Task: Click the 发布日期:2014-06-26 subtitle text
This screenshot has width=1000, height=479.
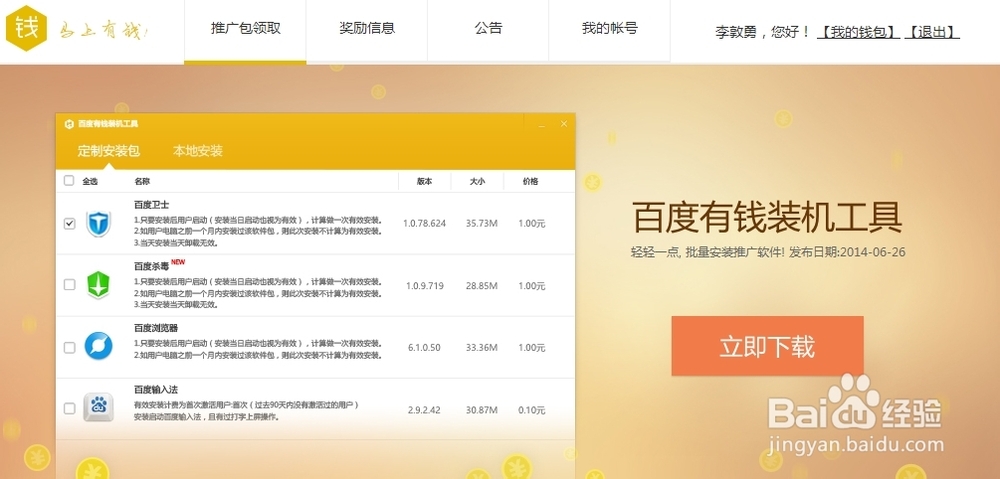Action: click(847, 252)
